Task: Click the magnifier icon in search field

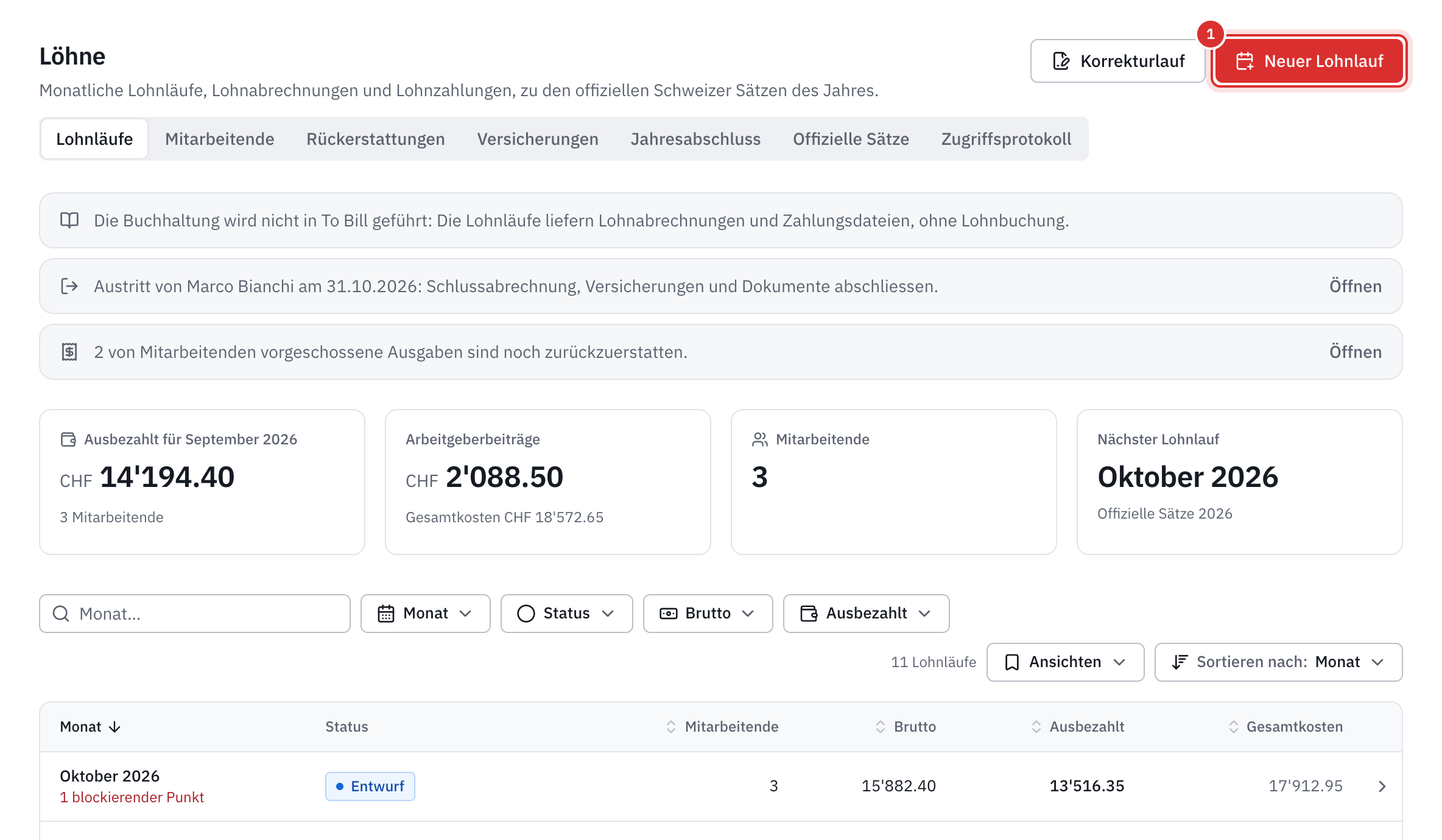Action: tap(61, 614)
